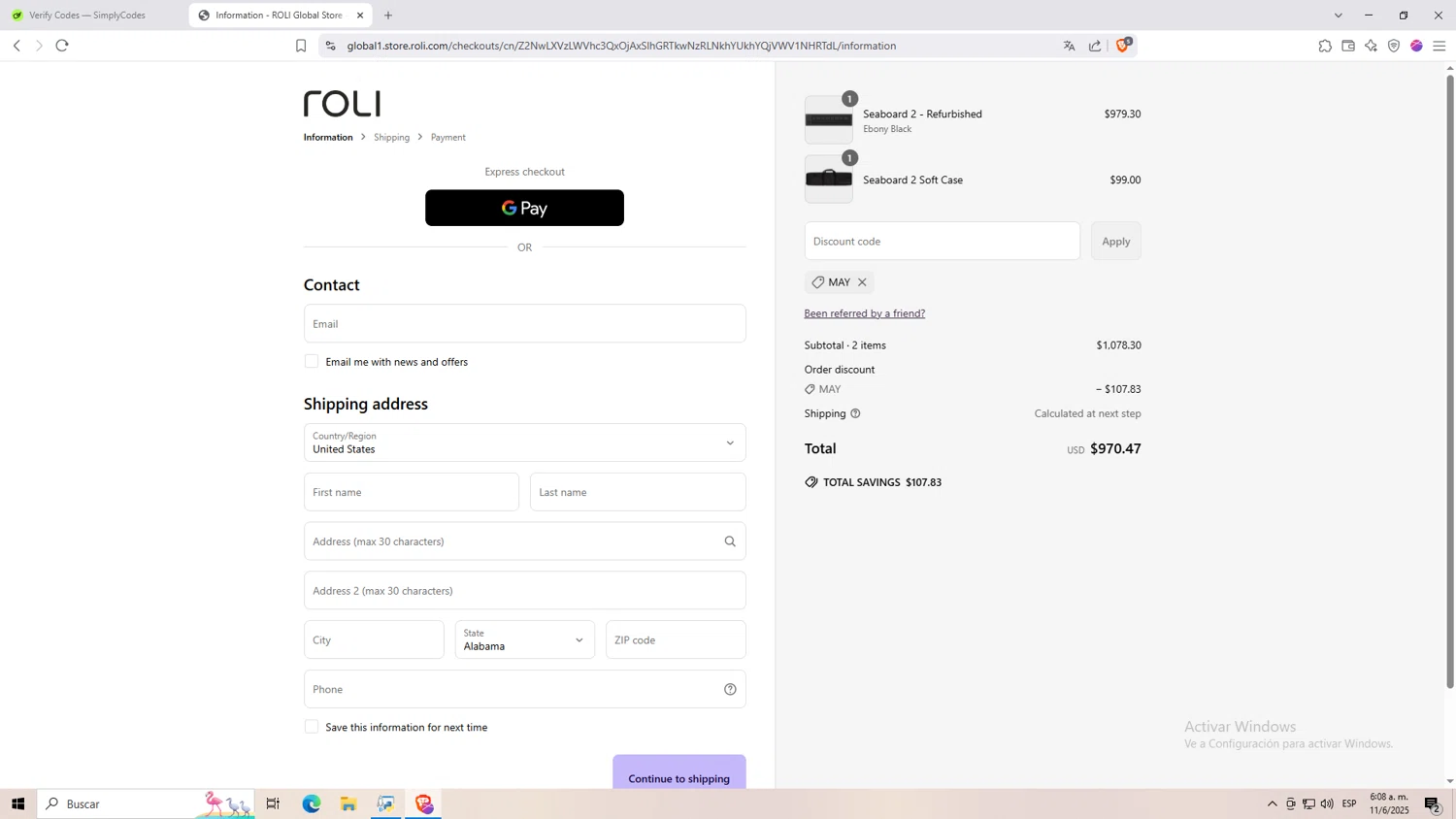Open Task View in taskbar
1456x819 pixels.
click(x=273, y=803)
